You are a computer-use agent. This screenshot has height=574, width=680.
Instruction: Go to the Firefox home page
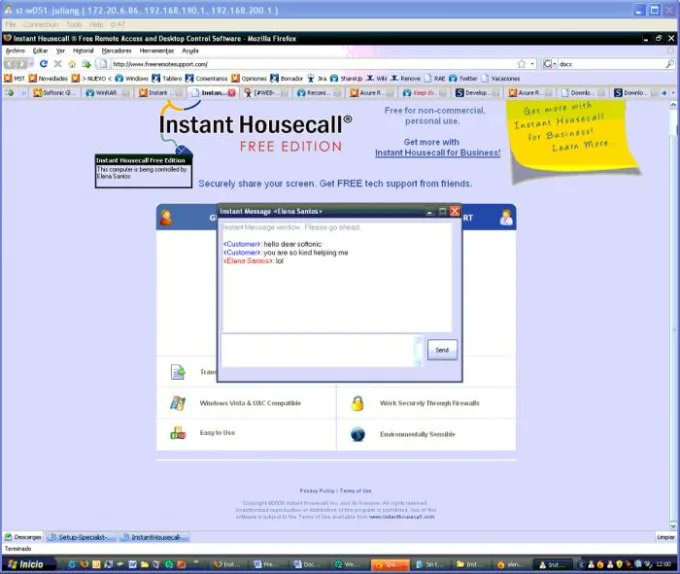tap(72, 64)
